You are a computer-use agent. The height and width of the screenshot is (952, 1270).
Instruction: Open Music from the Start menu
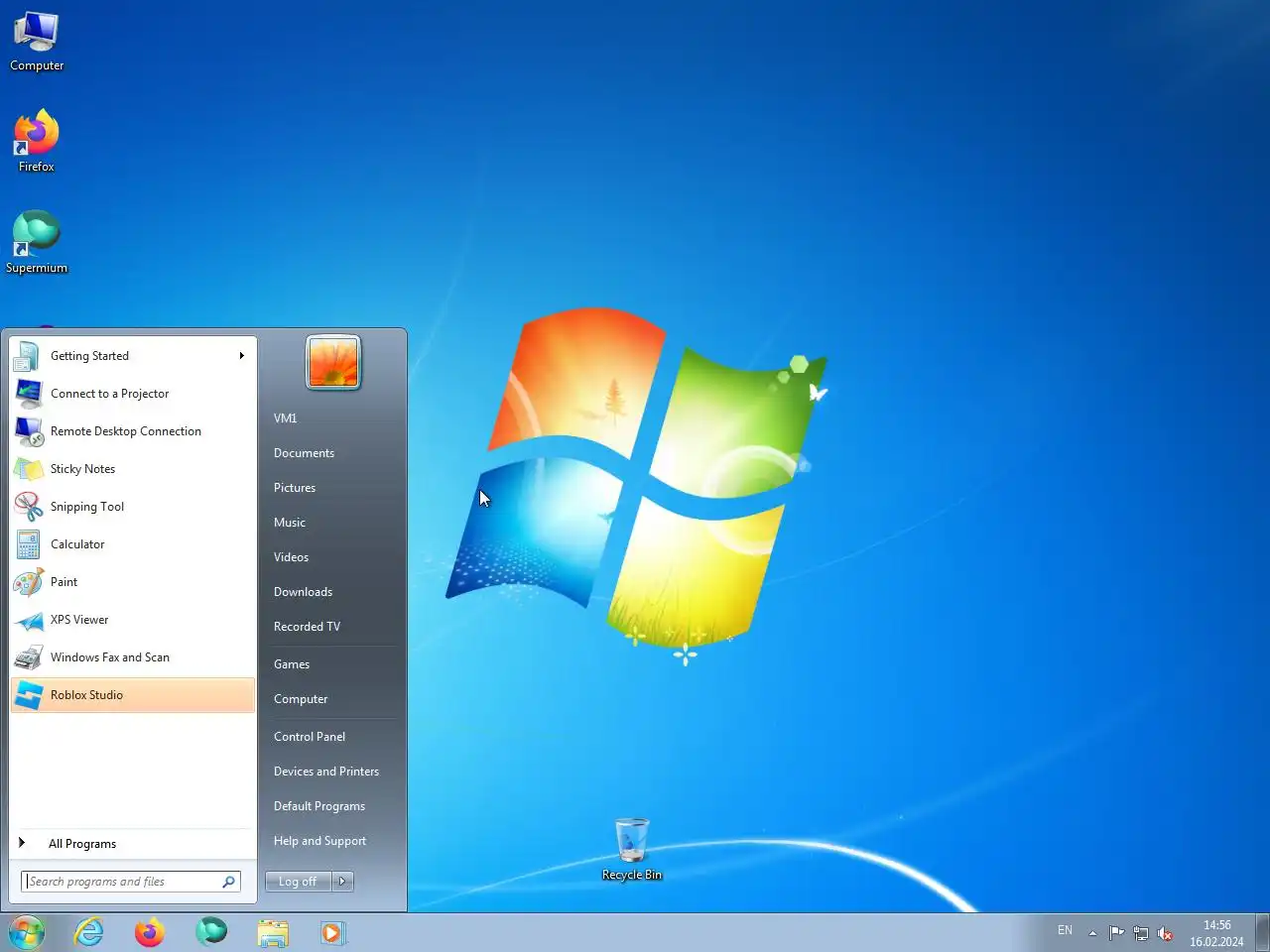290,523
